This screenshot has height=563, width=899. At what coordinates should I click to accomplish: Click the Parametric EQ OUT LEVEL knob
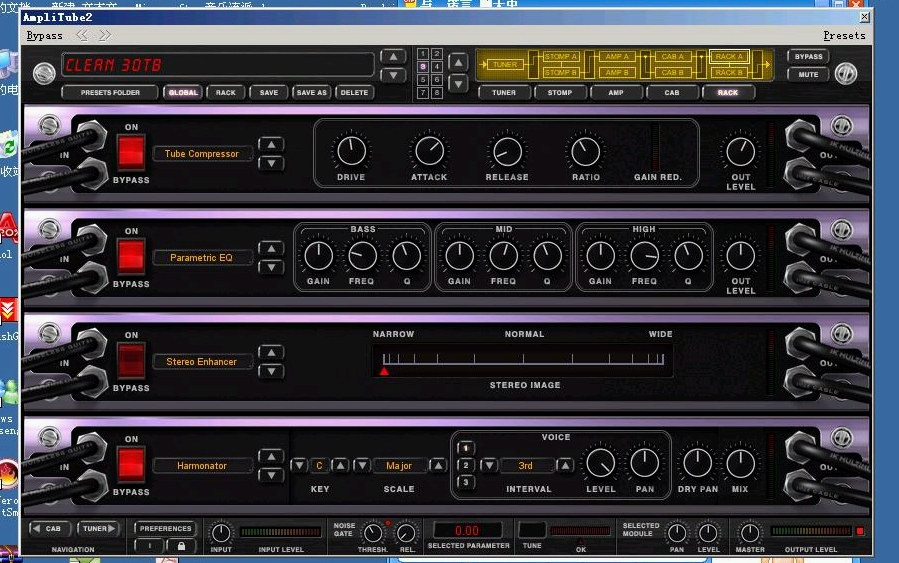click(741, 256)
